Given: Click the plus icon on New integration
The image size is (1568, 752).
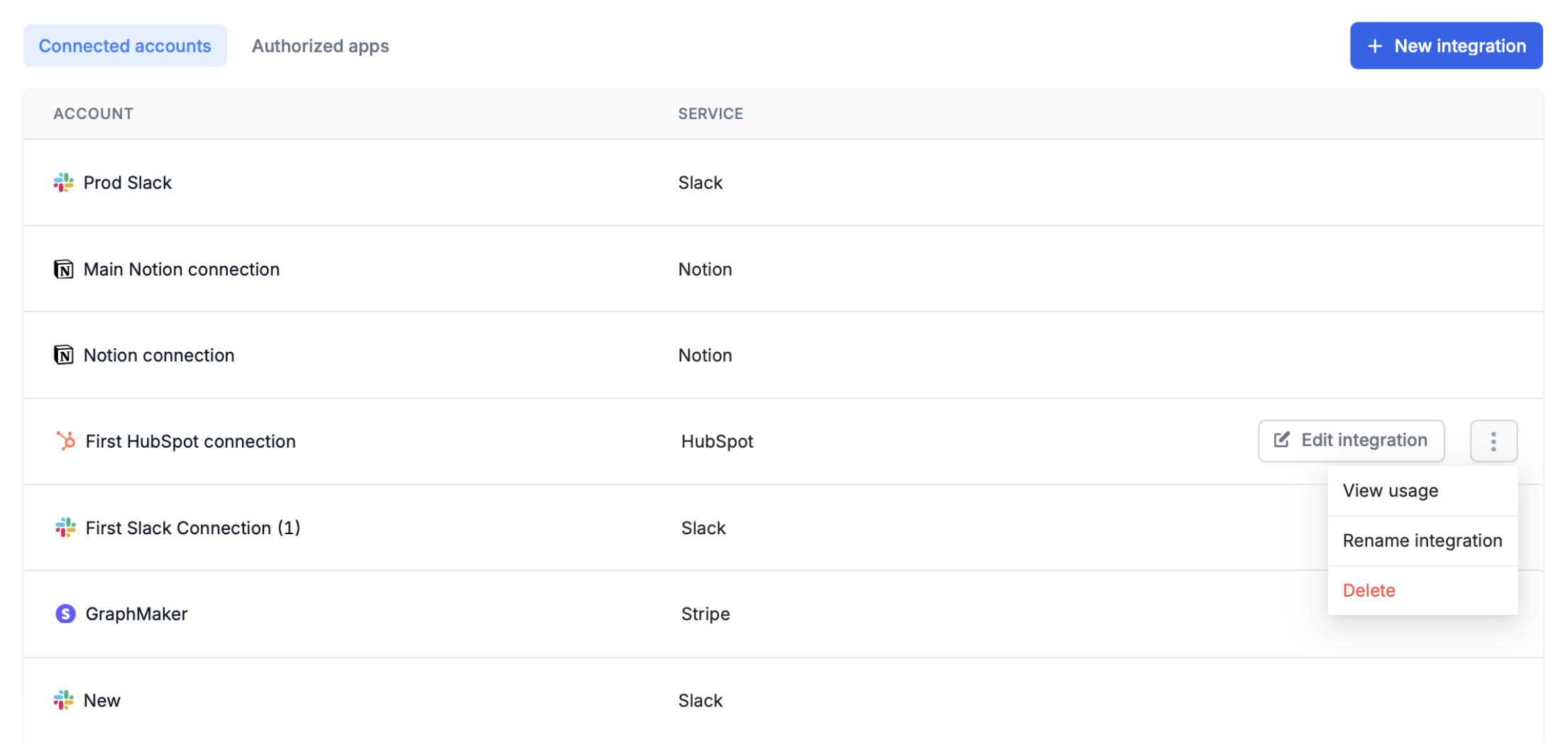Looking at the screenshot, I should 1375,45.
